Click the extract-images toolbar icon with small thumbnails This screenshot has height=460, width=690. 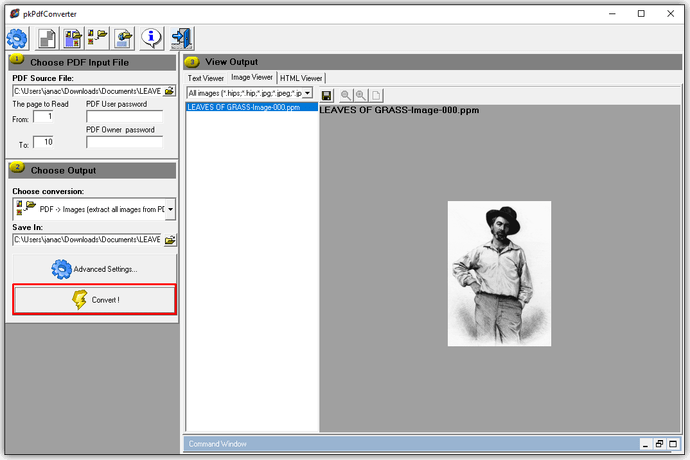pos(98,38)
